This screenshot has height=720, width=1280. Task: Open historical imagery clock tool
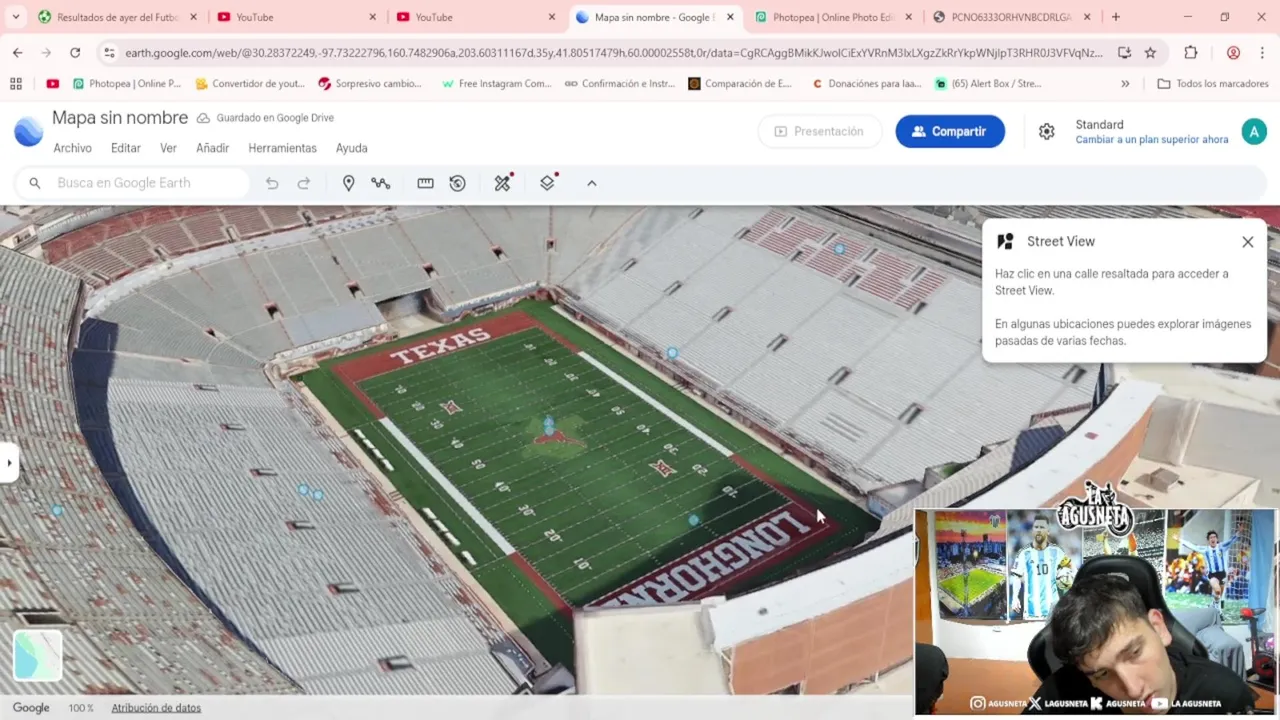pyautogui.click(x=457, y=183)
